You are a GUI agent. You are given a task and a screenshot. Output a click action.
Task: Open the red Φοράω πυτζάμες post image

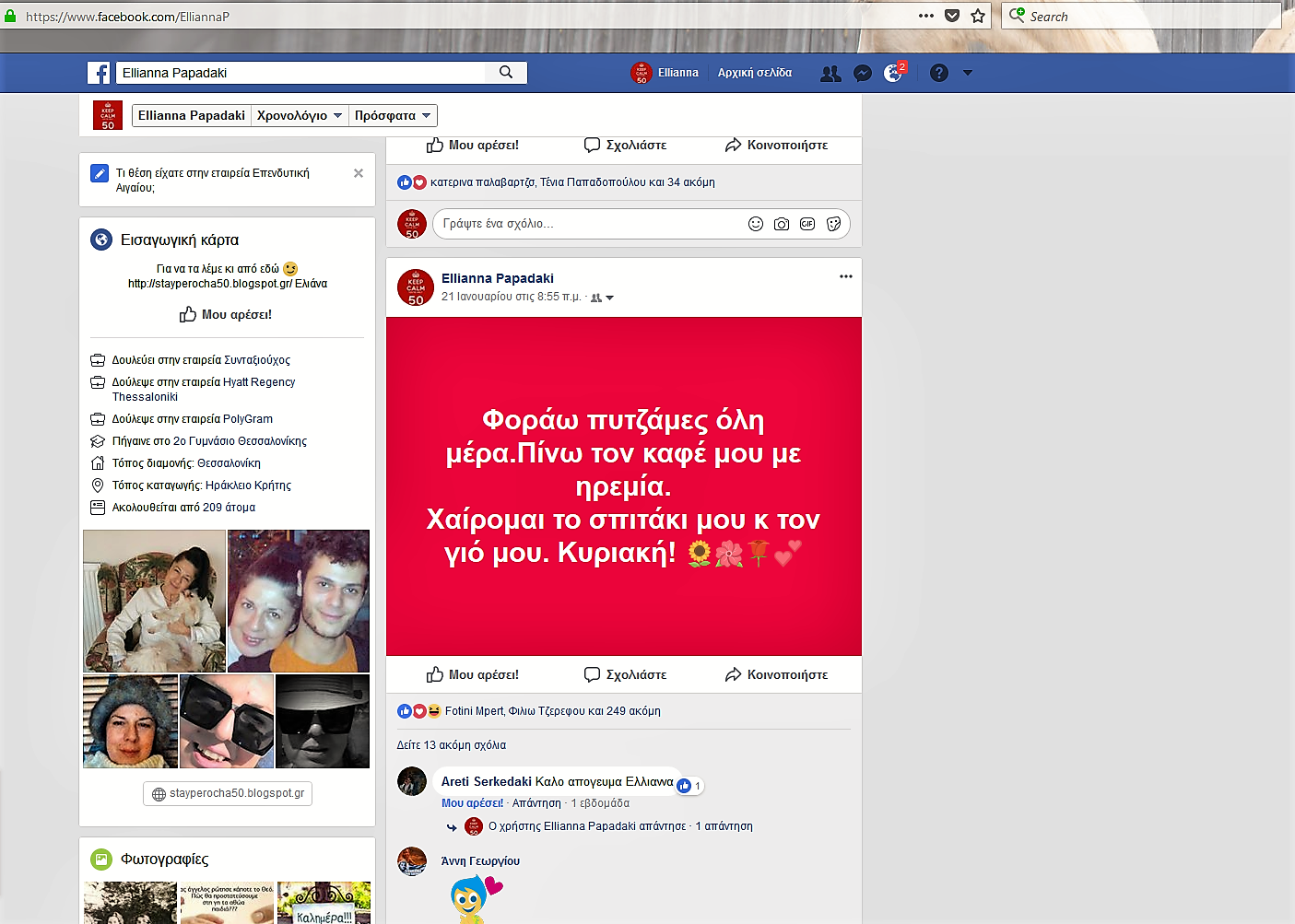click(624, 486)
